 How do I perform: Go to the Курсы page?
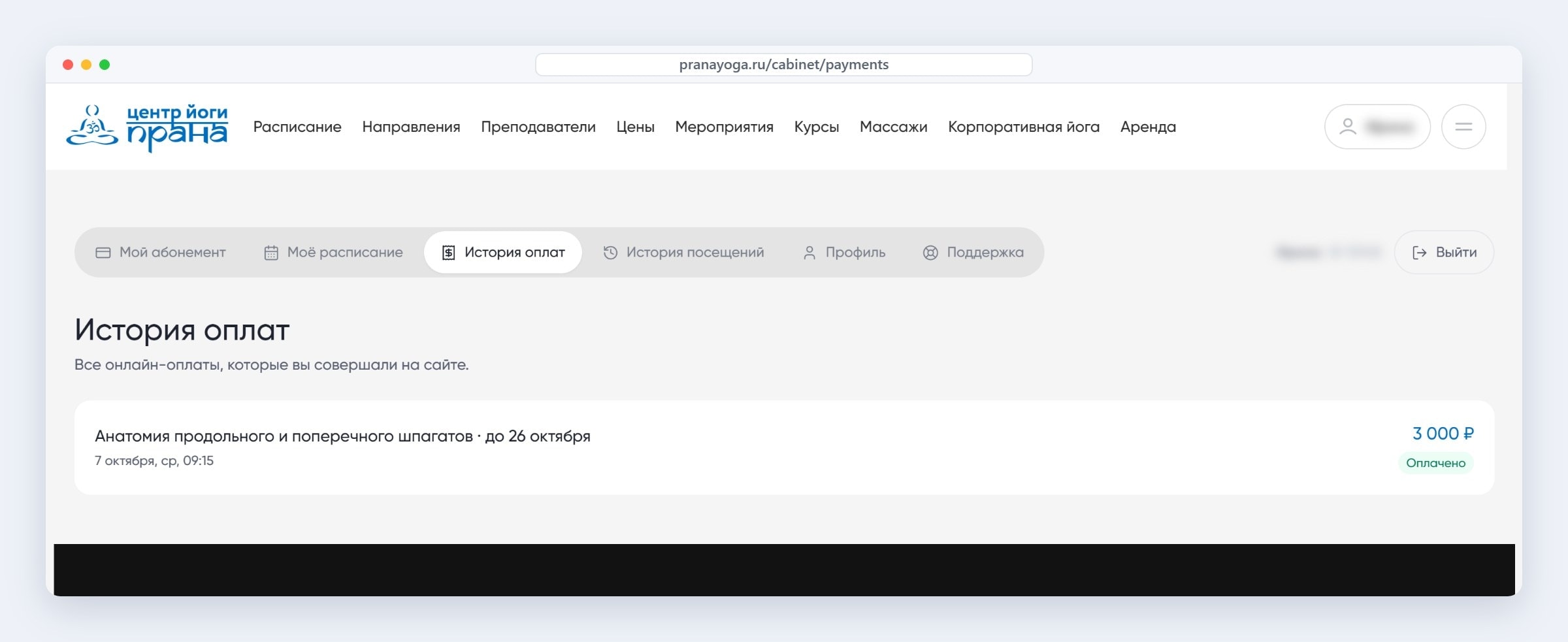(x=817, y=127)
